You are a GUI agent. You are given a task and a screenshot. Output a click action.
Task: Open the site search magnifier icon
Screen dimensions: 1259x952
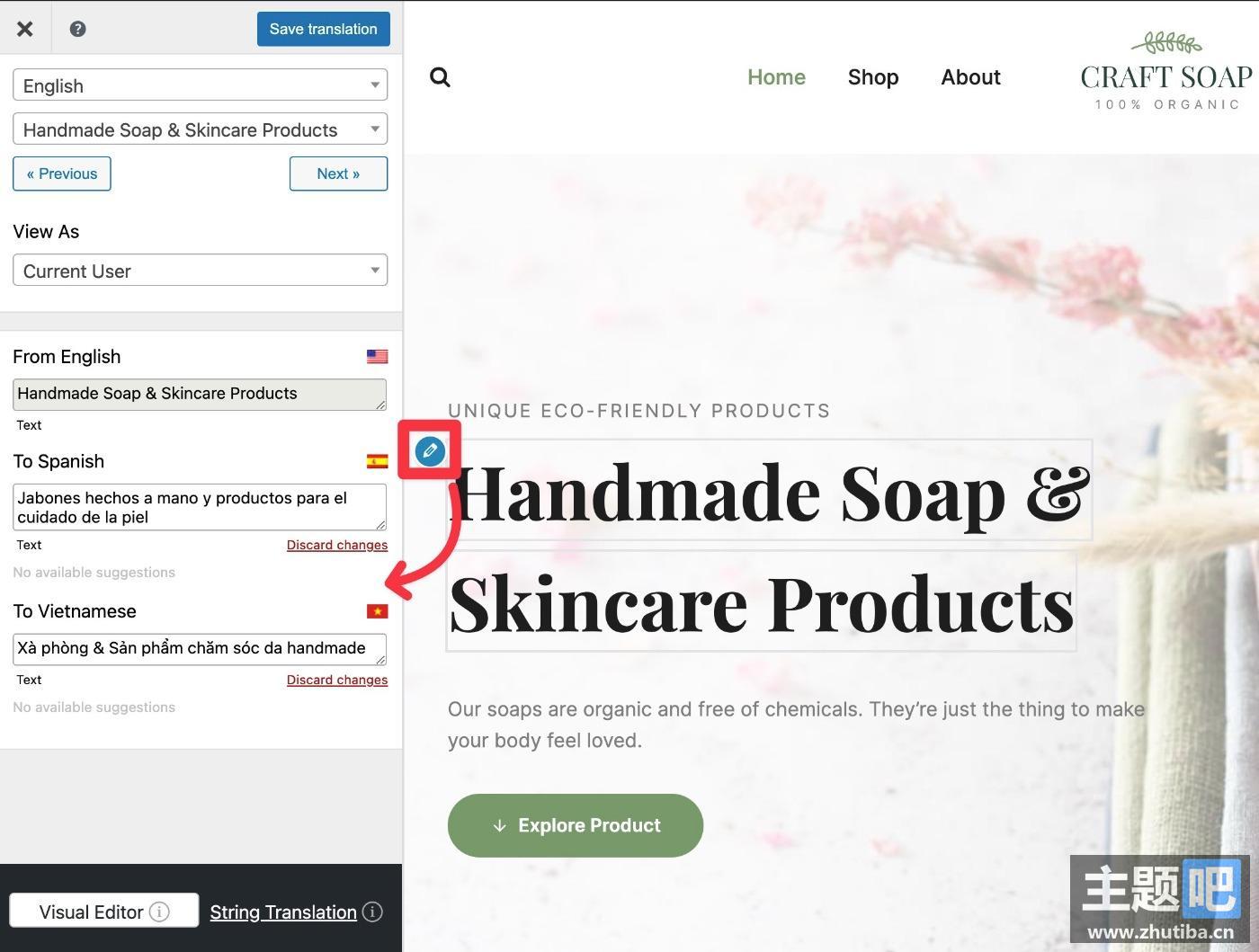(440, 77)
